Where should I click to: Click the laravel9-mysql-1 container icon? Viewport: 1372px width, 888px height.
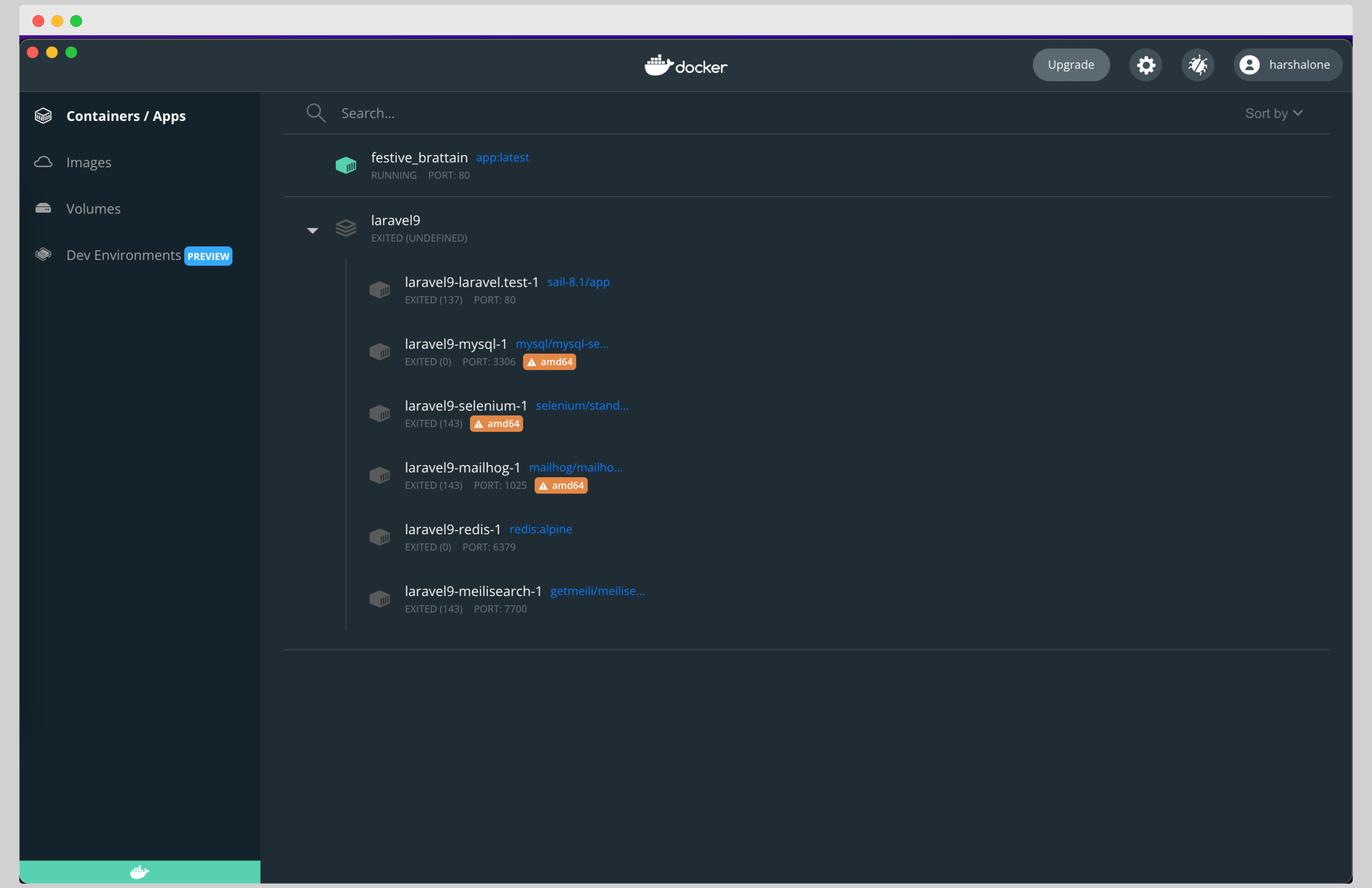pos(379,352)
